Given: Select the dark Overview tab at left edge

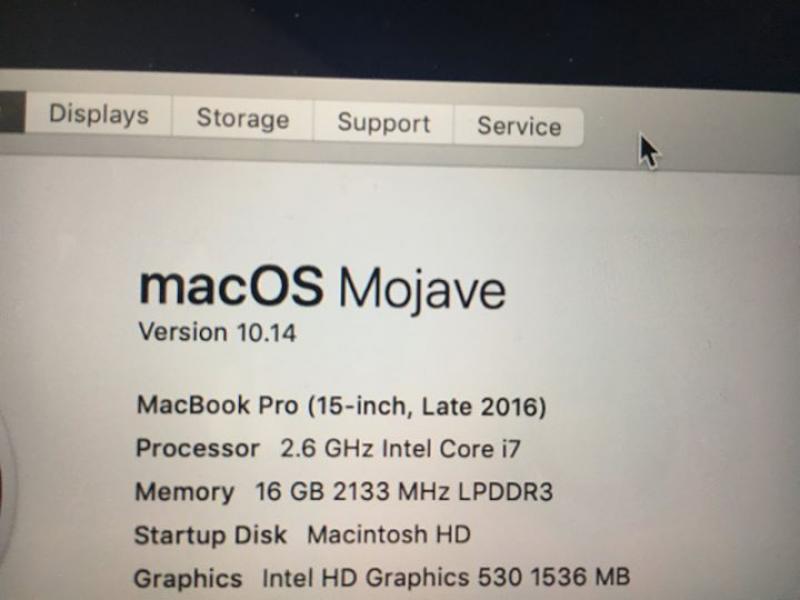Looking at the screenshot, I should coord(11,112).
